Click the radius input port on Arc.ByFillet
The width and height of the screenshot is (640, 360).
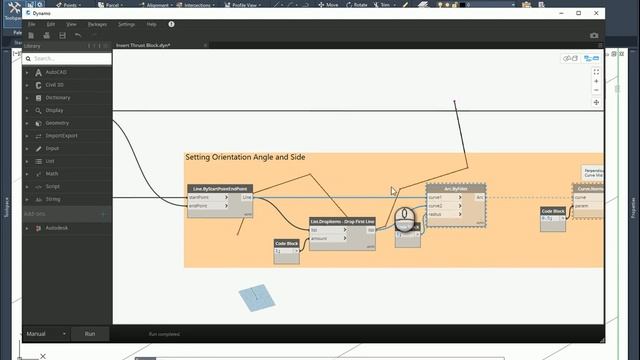click(445, 214)
